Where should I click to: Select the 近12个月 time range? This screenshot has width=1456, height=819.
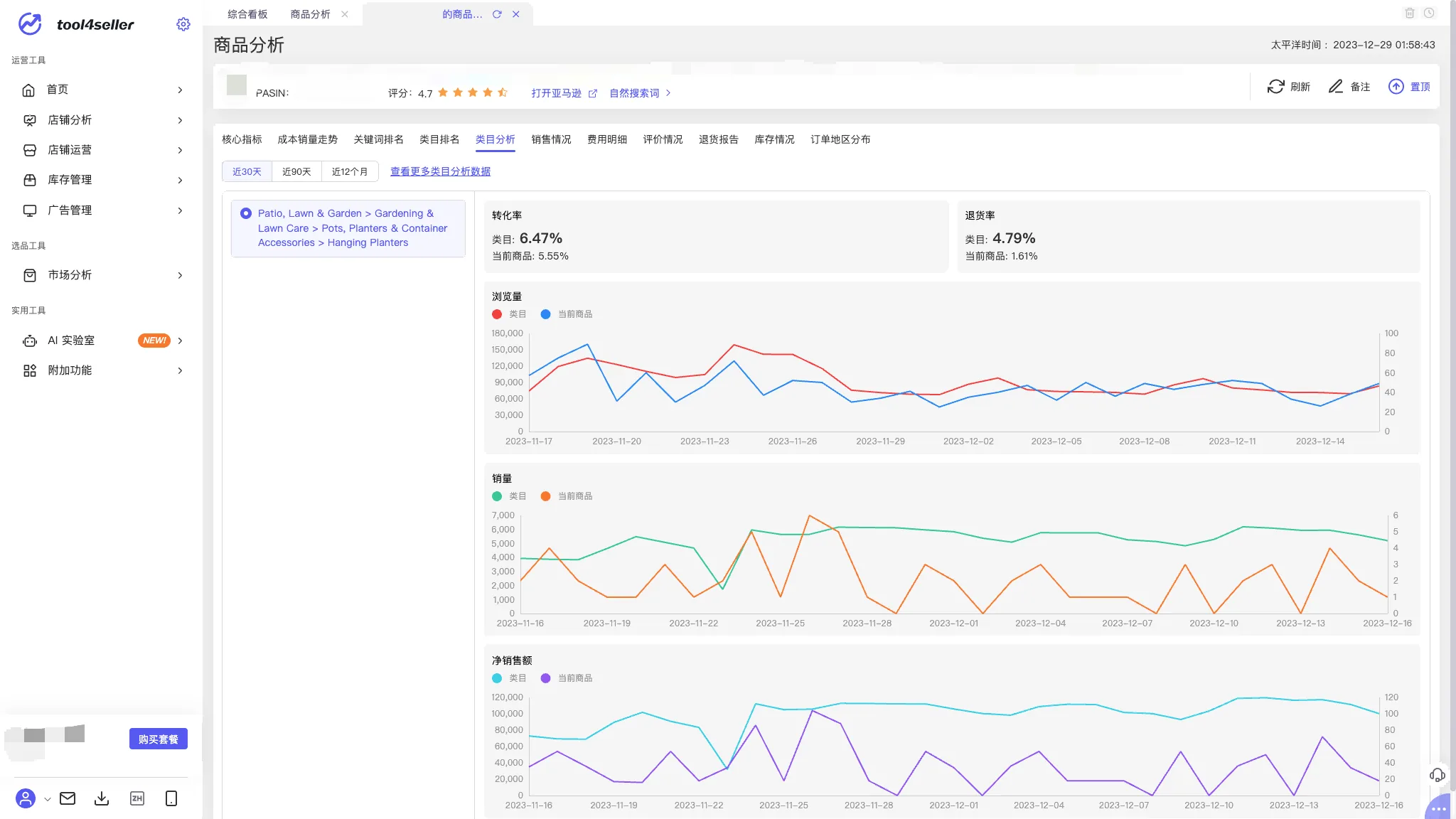pos(350,171)
